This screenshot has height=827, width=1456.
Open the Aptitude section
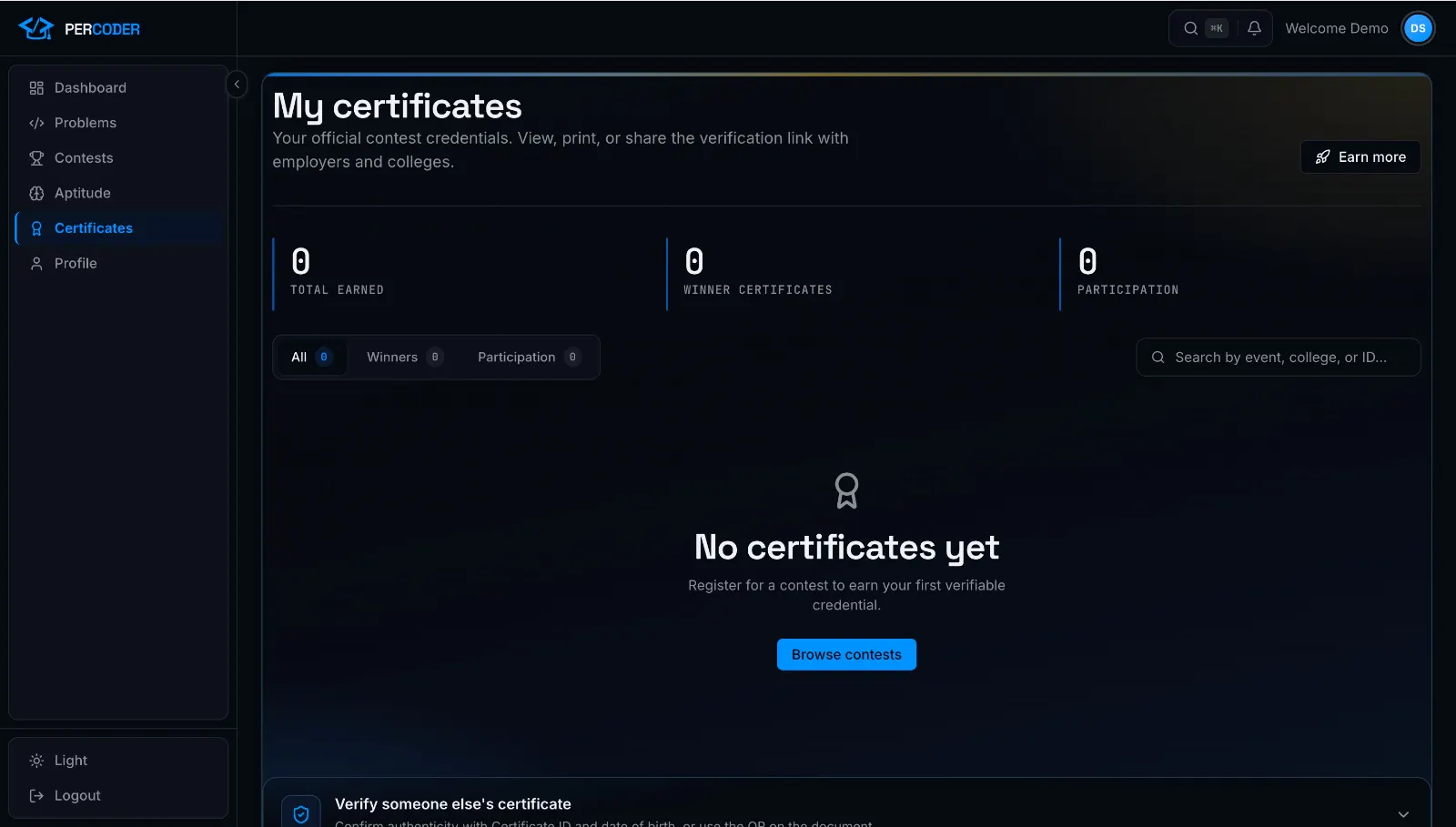click(x=118, y=193)
